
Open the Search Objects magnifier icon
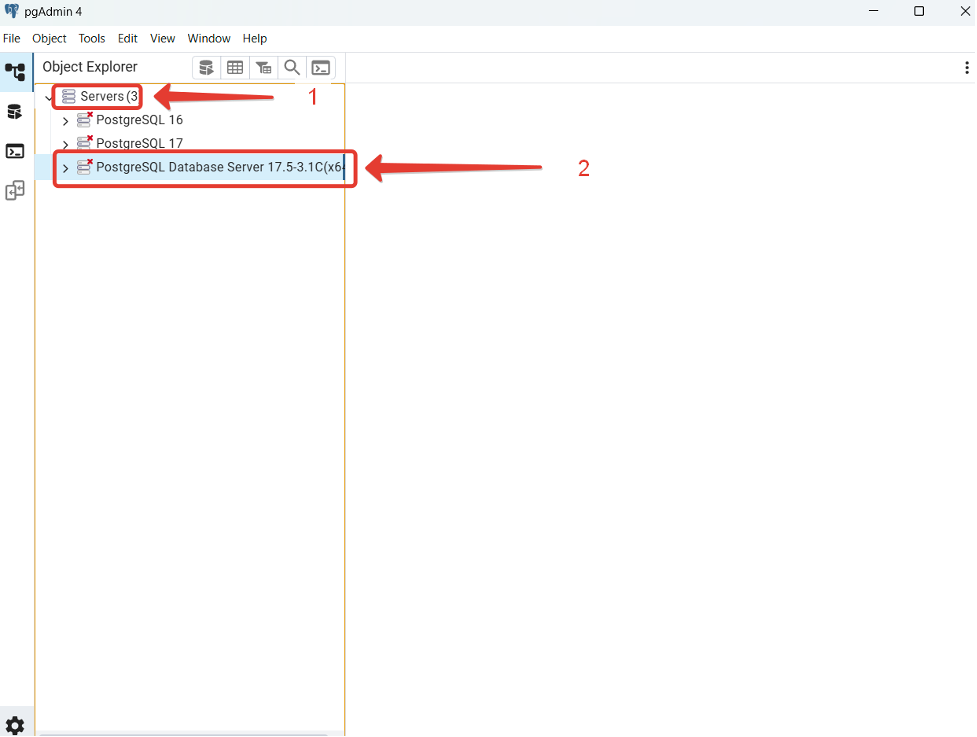click(x=292, y=68)
